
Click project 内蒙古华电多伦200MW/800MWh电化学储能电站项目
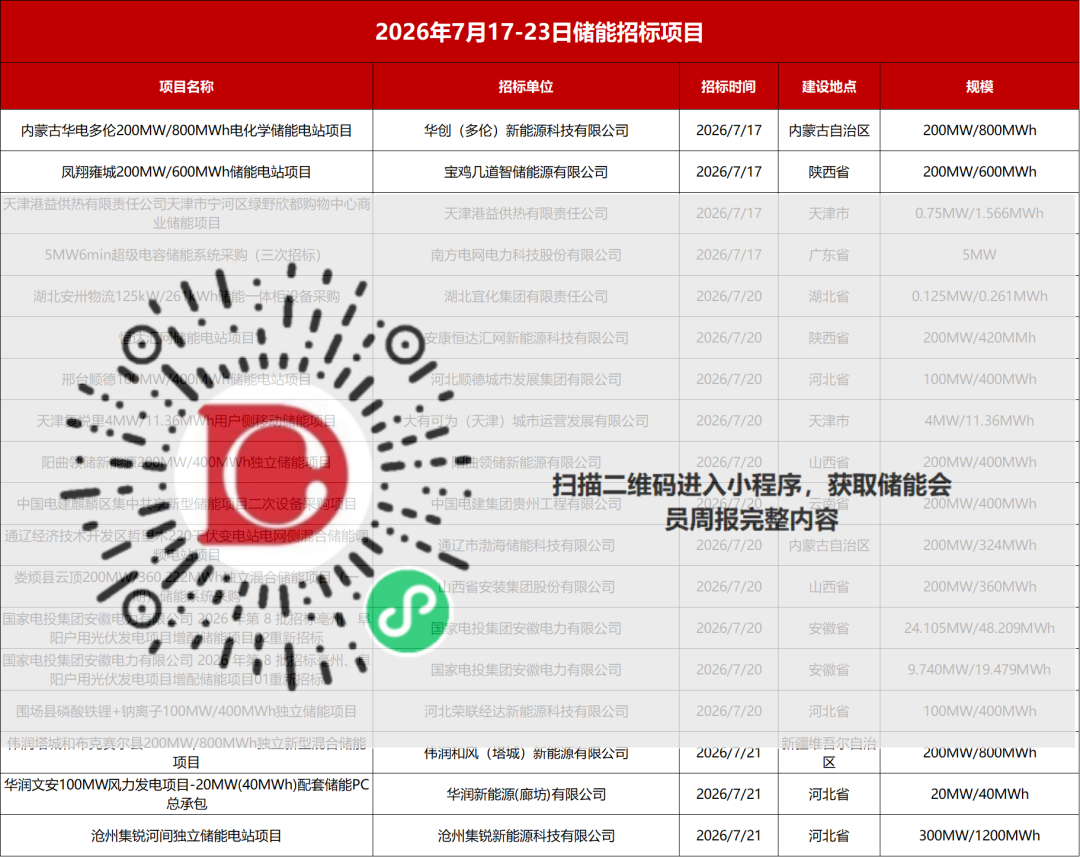[186, 130]
